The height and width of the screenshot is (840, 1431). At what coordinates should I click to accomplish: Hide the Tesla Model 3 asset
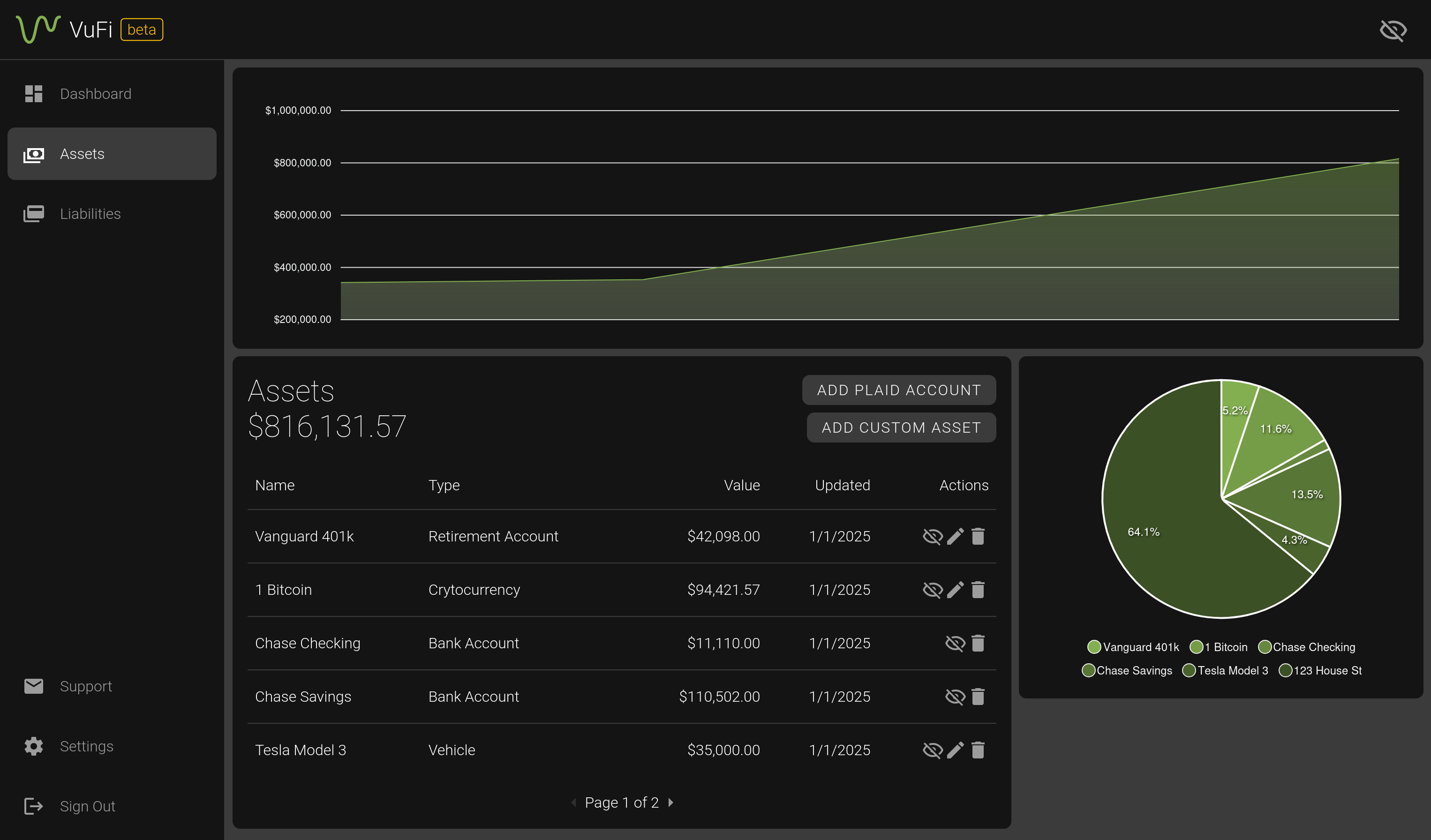coord(933,750)
